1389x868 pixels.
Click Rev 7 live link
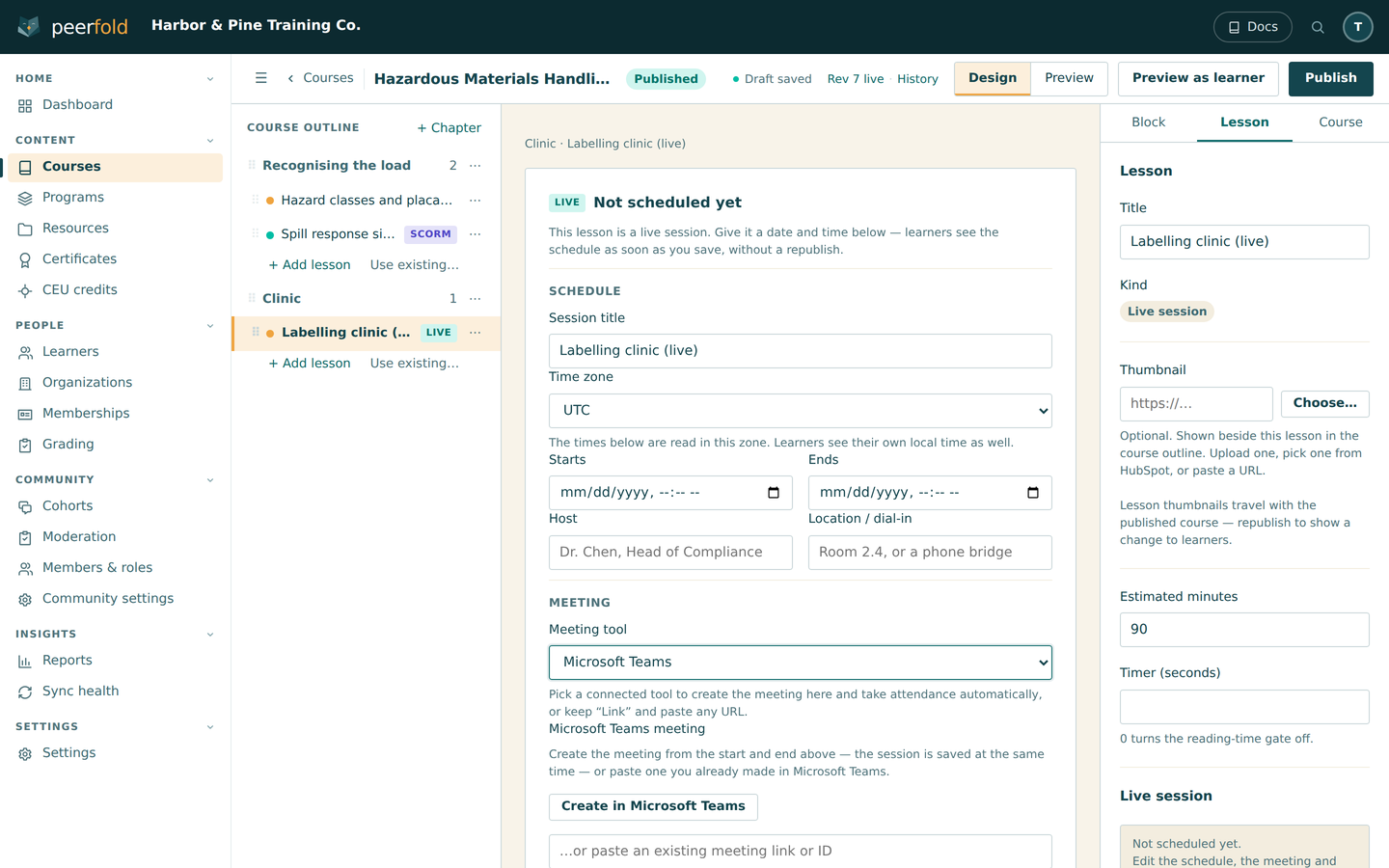(x=856, y=79)
